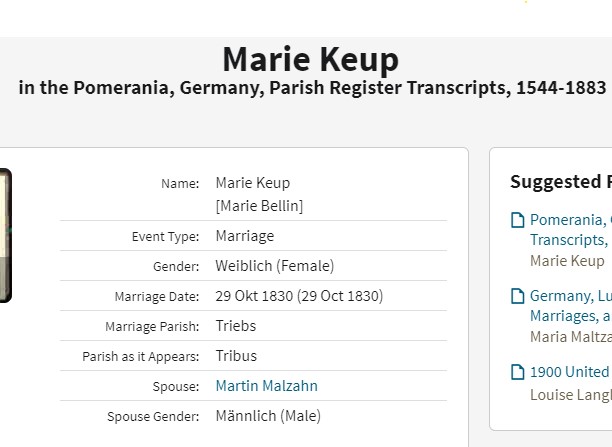Click the Triebs marriage parish value
The width and height of the screenshot is (612, 447).
pos(236,326)
